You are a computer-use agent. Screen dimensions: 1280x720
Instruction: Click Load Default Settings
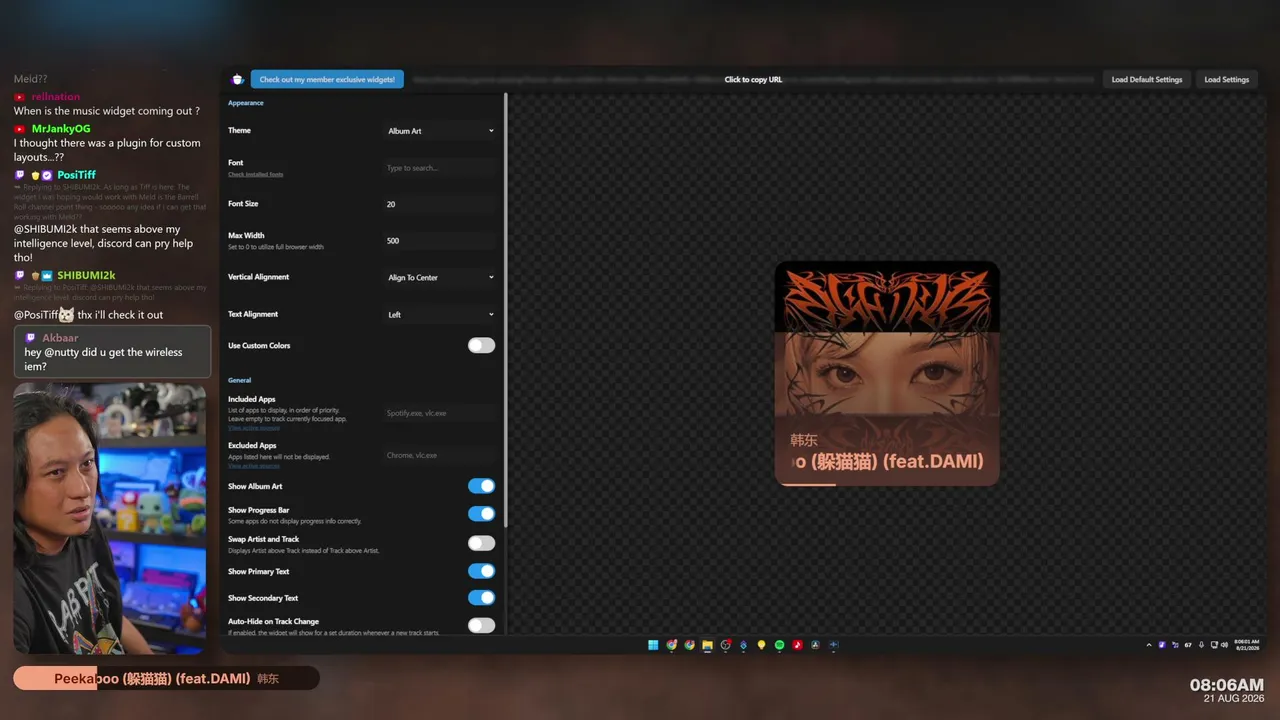tap(1147, 79)
